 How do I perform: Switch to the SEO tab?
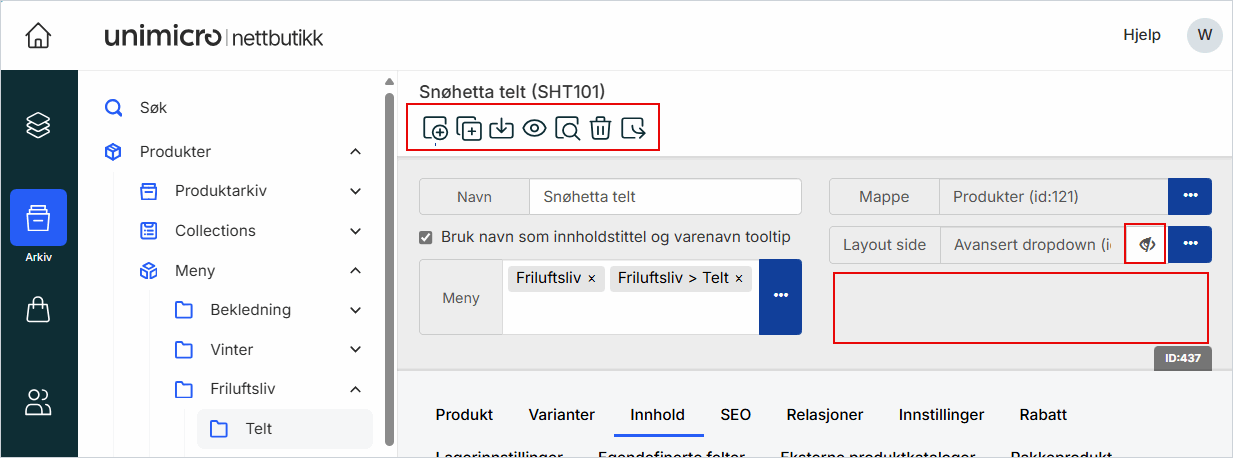coord(735,415)
